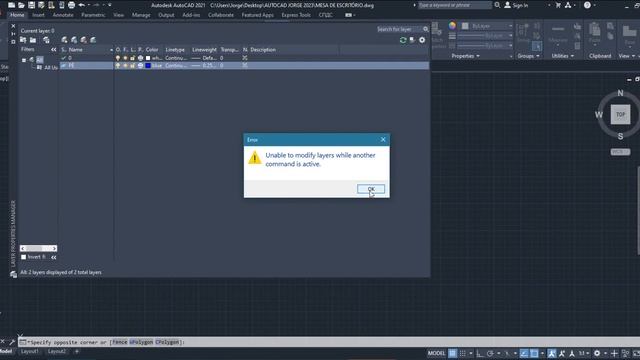640x360 pixels.
Task: Open status bar workspace gear icon
Action: click(597, 353)
